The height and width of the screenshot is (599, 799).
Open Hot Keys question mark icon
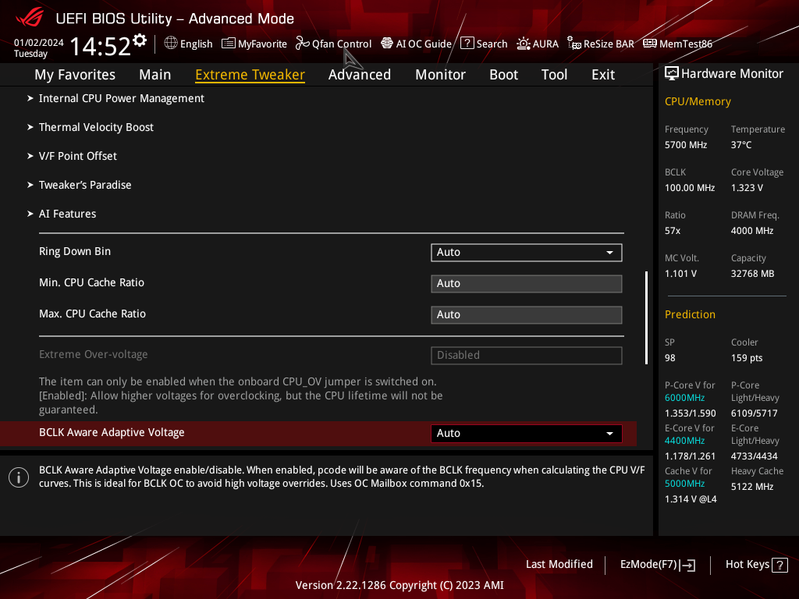click(780, 565)
